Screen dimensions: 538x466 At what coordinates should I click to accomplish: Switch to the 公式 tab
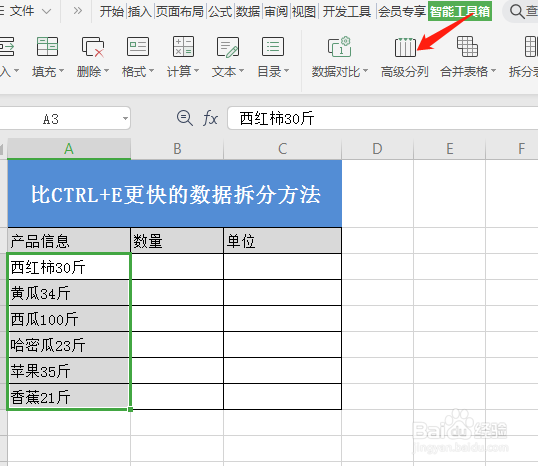pyautogui.click(x=220, y=12)
